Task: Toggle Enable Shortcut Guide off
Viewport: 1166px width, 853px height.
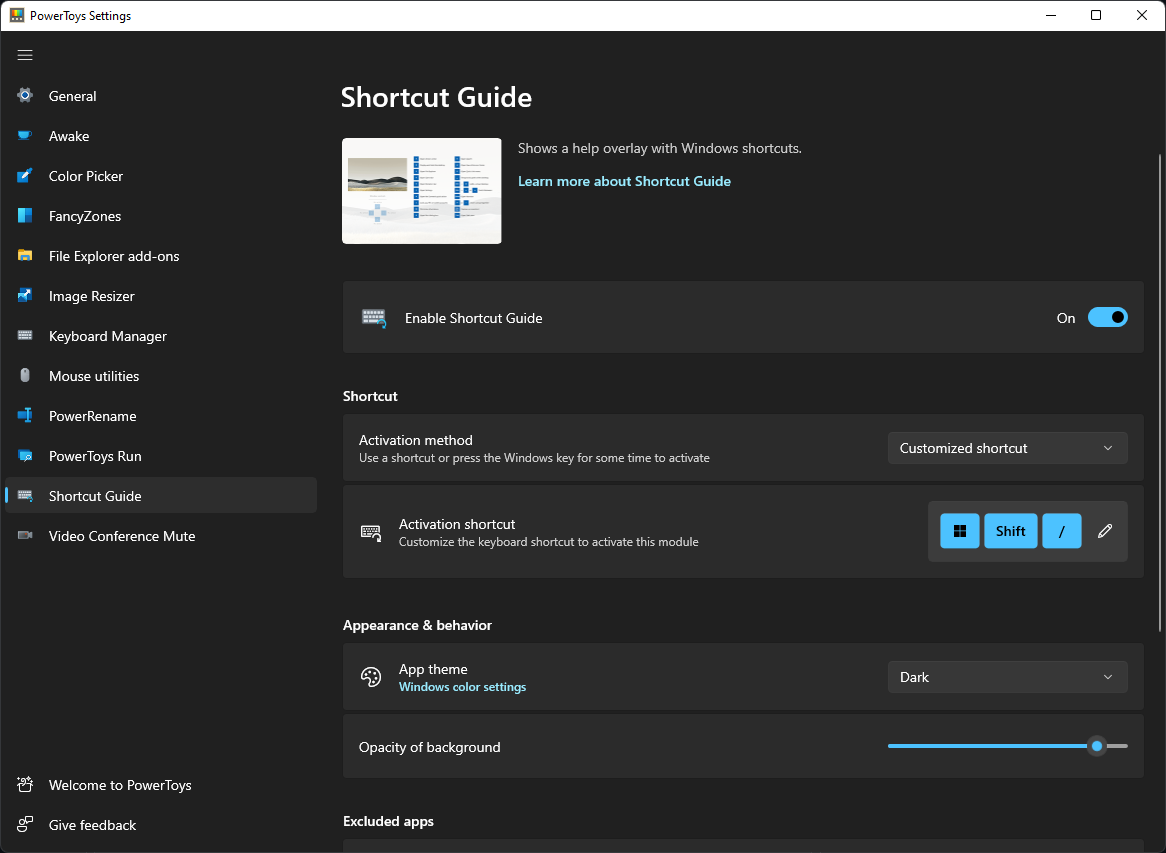Action: [x=1107, y=317]
